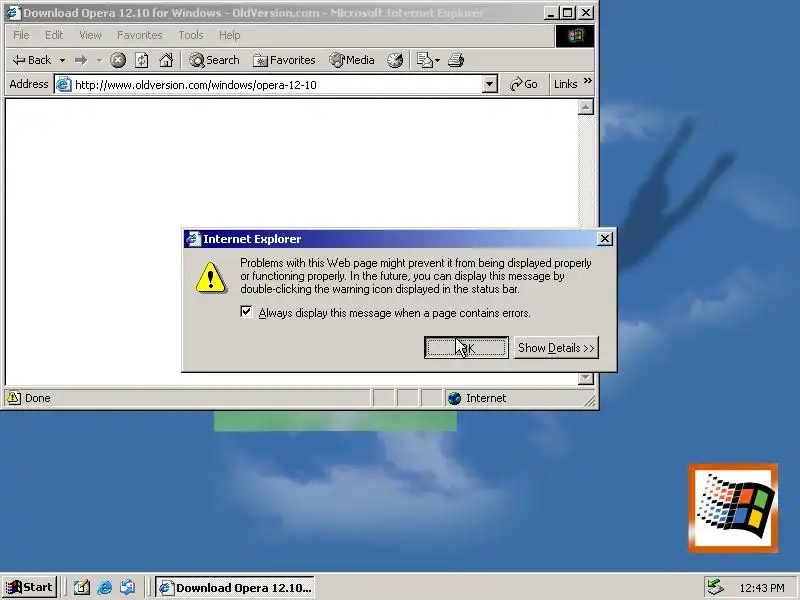Minimize the Internet Explorer window

click(x=550, y=13)
